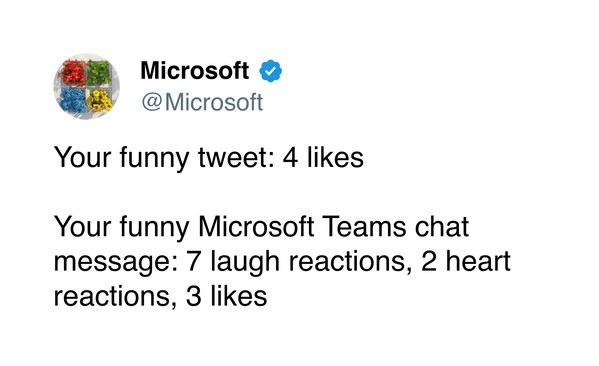Click the green flowers quadrant of avatar
599x366 pixels.
point(99,73)
